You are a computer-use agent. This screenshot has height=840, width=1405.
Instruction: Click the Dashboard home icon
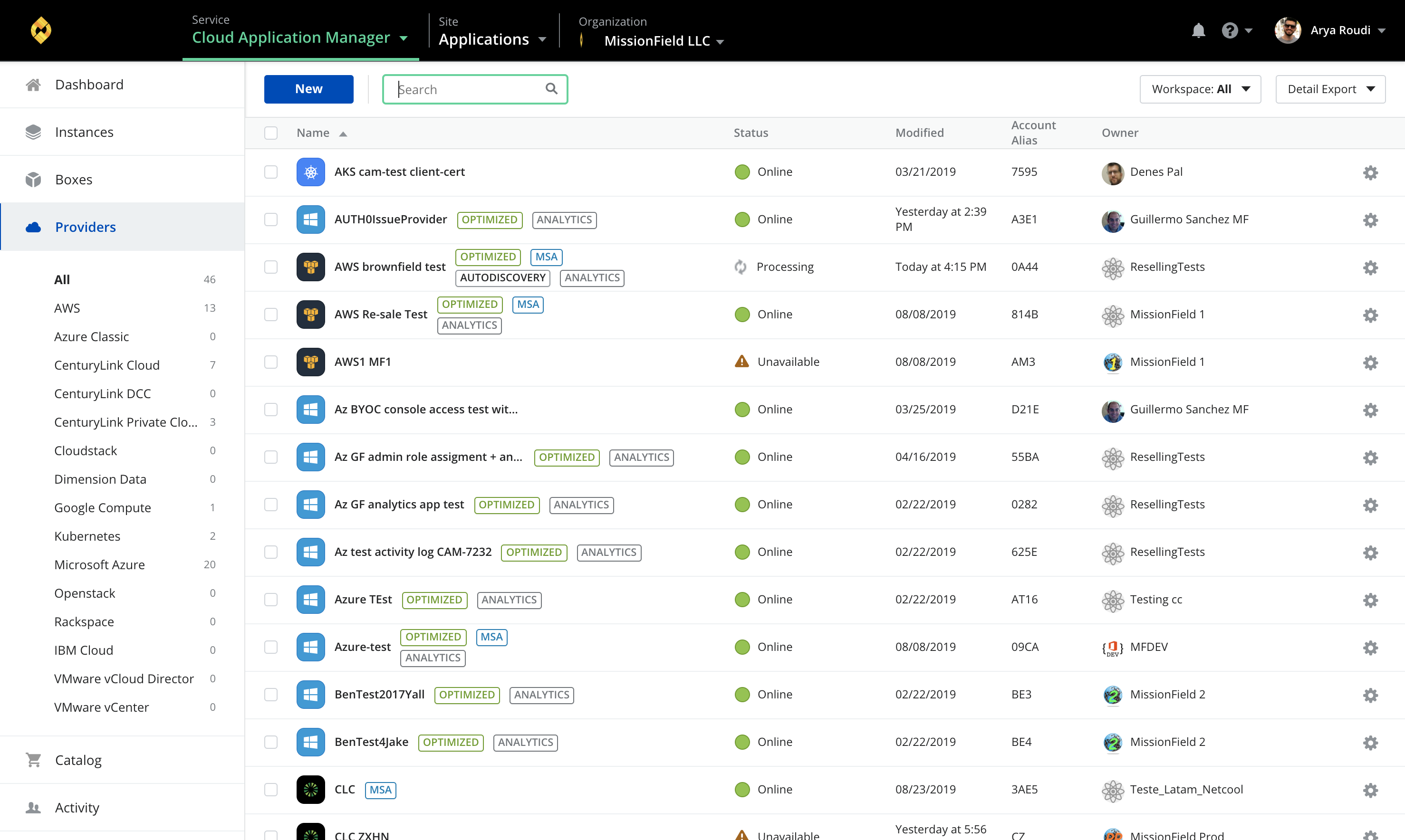point(33,85)
